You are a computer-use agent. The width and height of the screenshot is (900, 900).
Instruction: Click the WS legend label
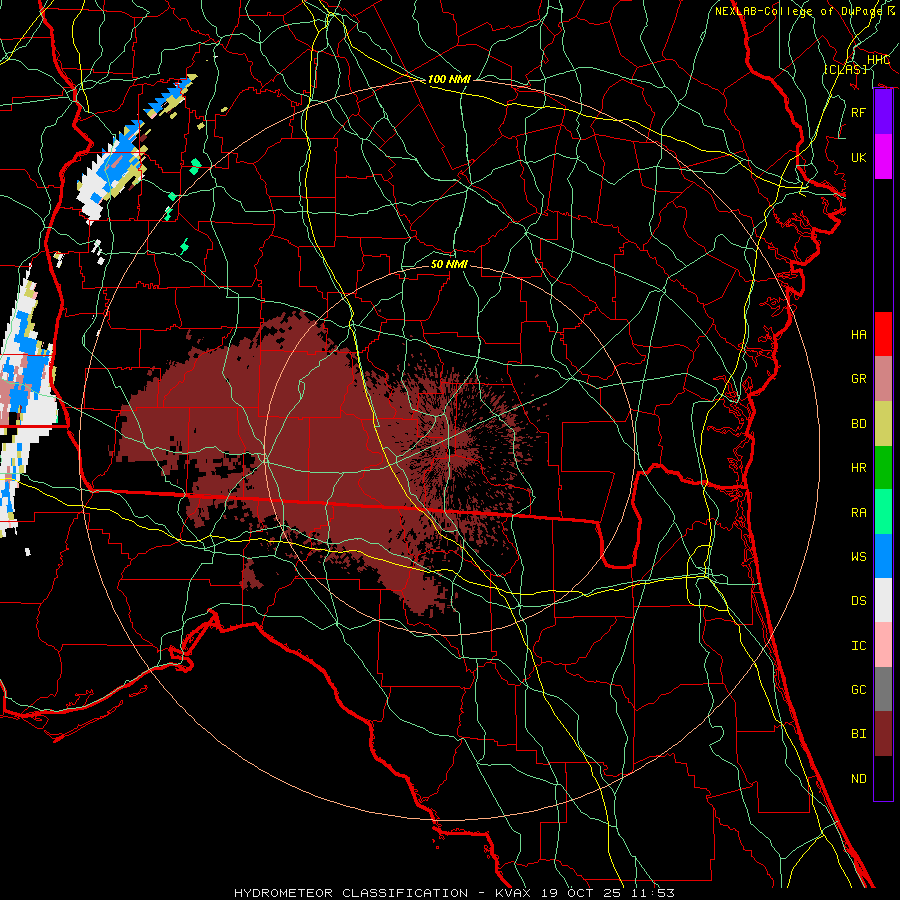coord(858,556)
